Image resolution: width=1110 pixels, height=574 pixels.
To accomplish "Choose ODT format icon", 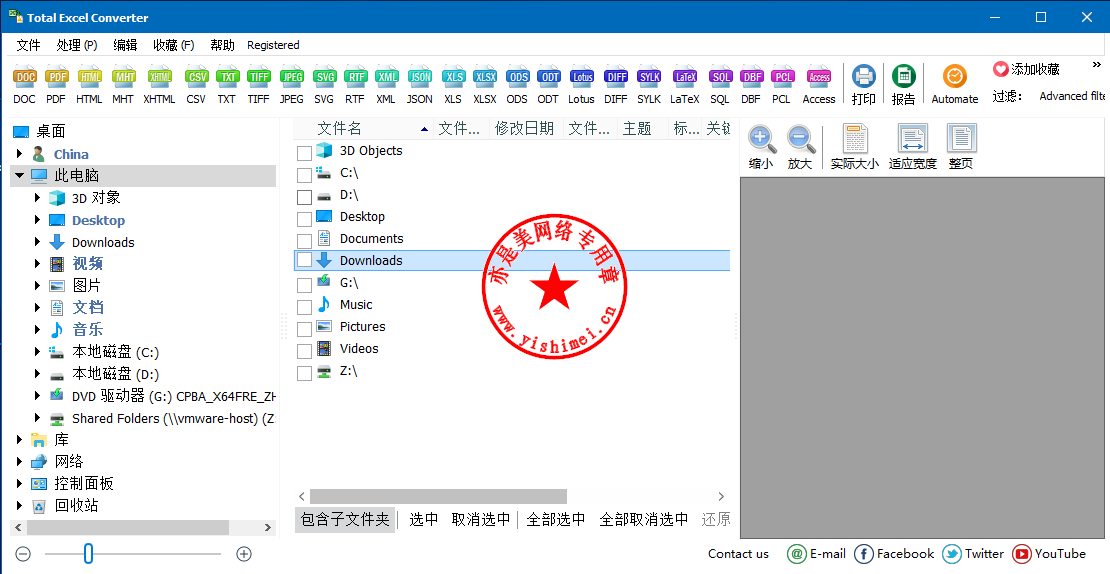I will pyautogui.click(x=549, y=85).
